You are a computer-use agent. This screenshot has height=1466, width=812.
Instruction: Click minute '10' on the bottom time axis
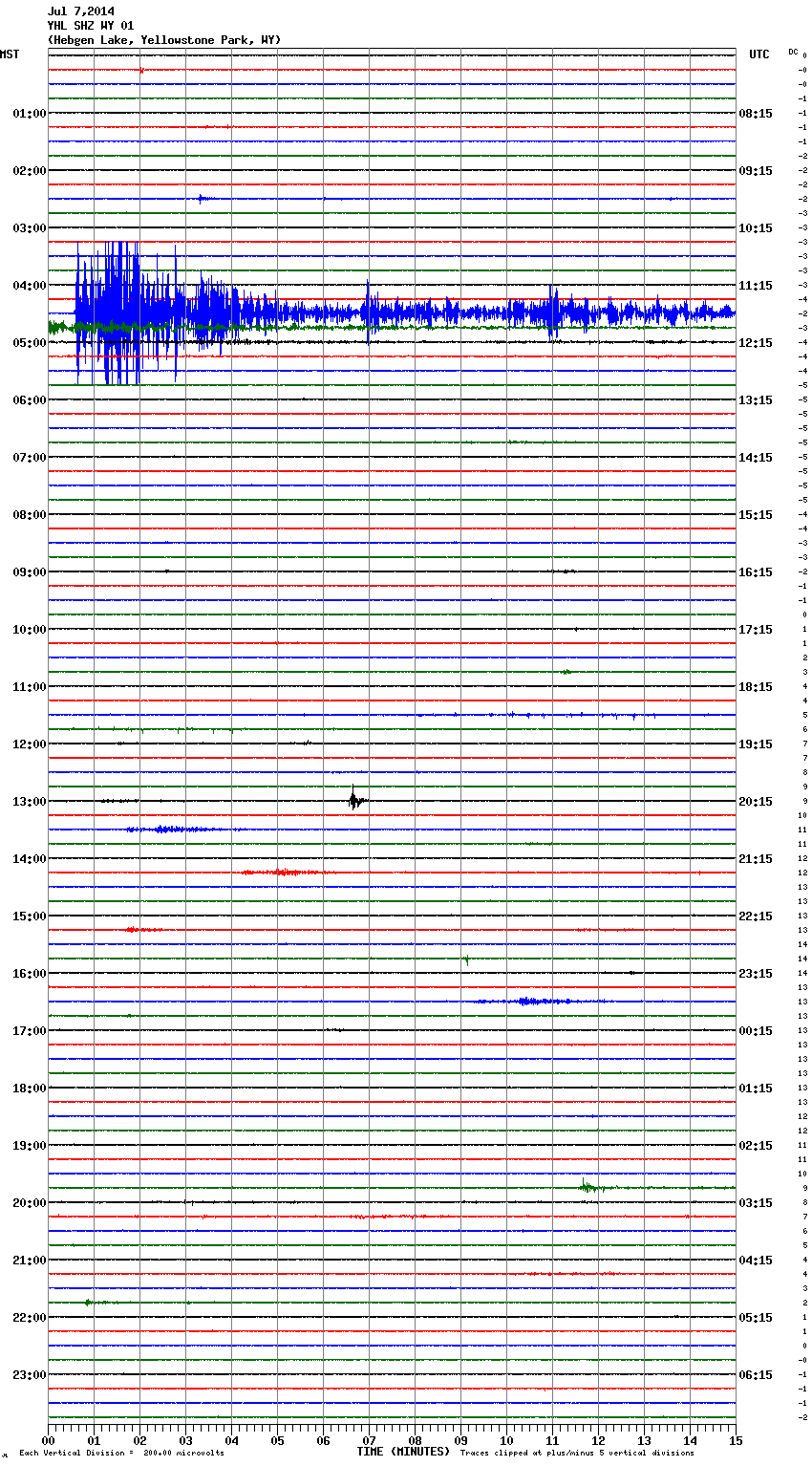tap(506, 1440)
